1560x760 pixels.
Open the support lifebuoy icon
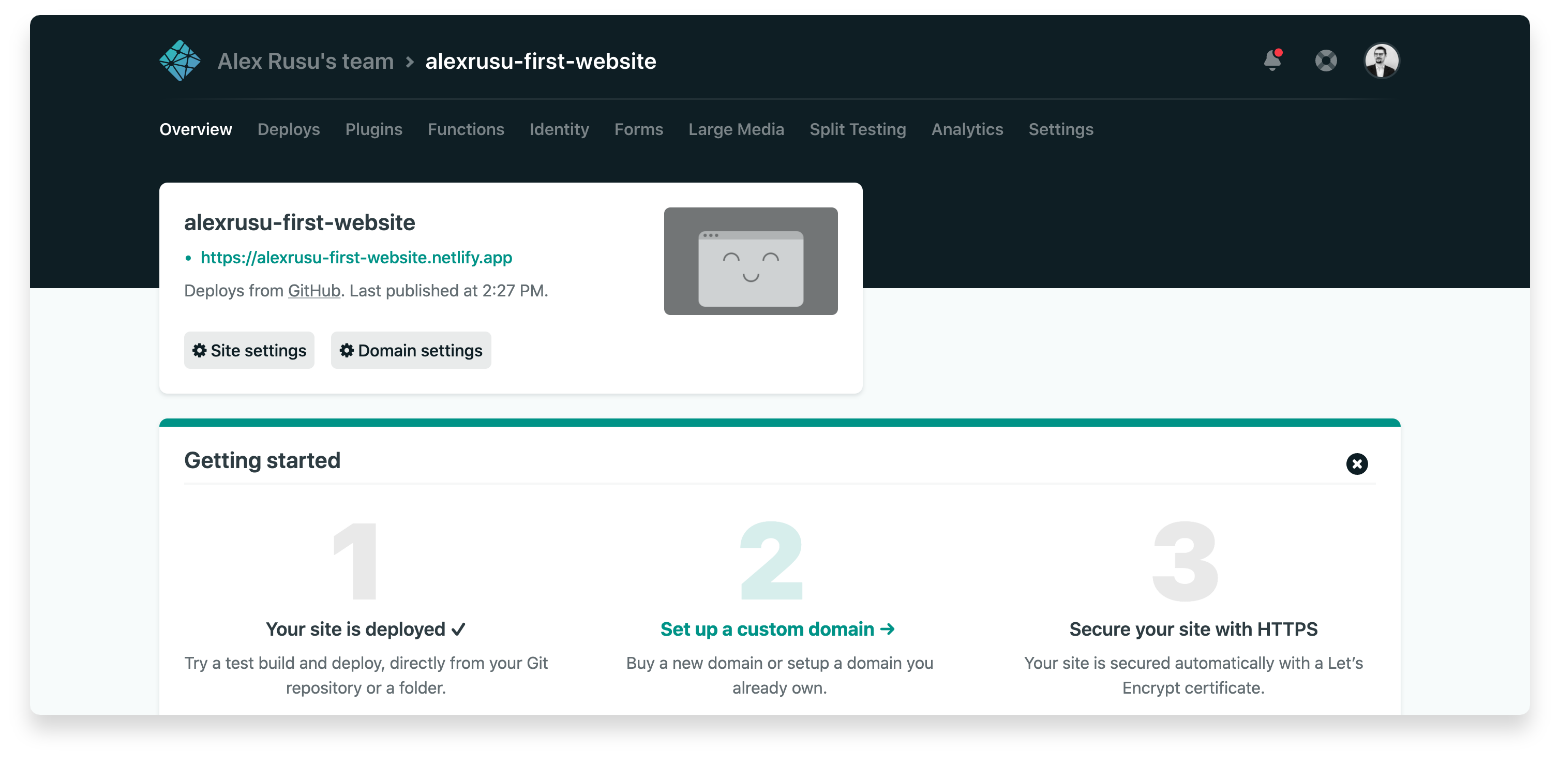tap(1326, 61)
